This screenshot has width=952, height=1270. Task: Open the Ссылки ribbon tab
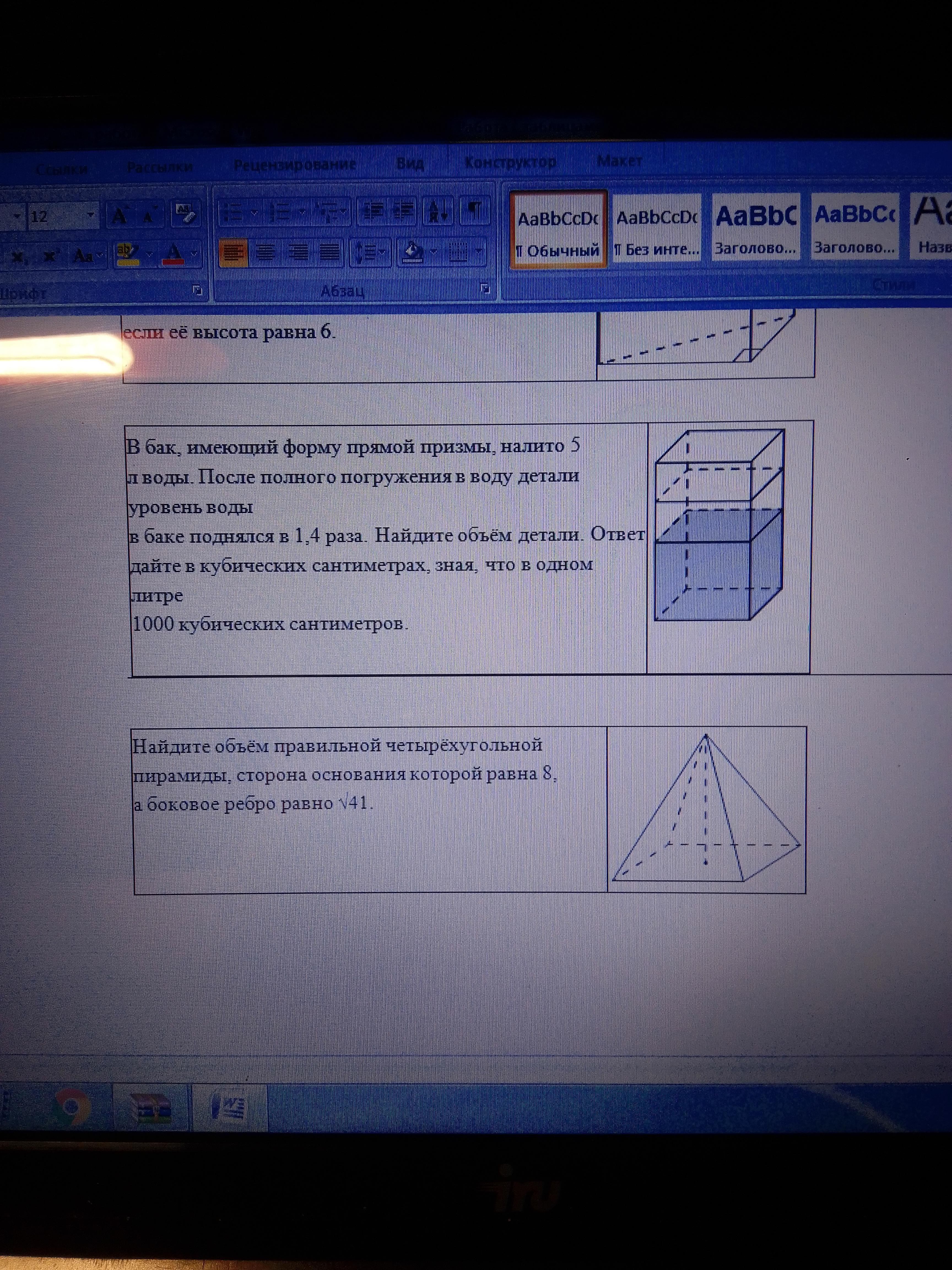pyautogui.click(x=61, y=169)
